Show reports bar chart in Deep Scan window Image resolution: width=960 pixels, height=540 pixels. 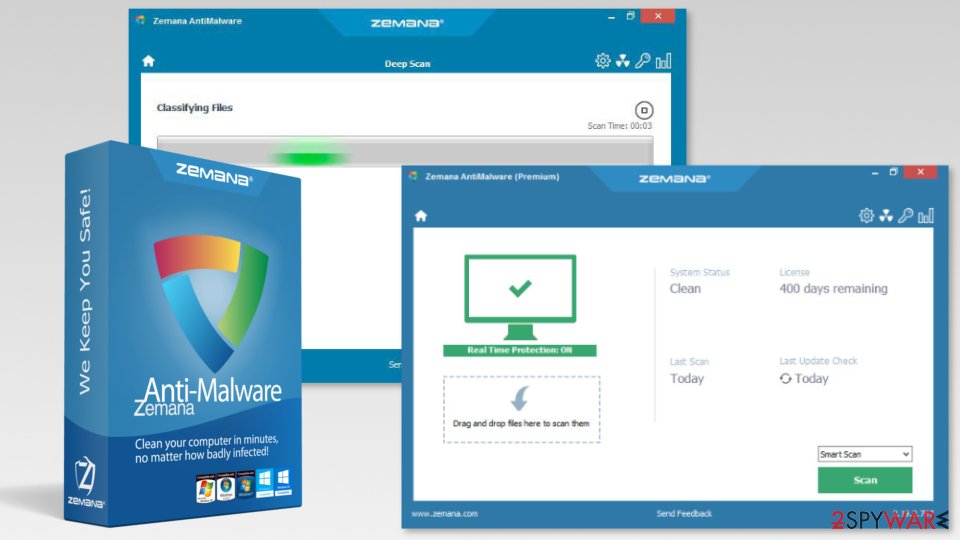coord(663,61)
